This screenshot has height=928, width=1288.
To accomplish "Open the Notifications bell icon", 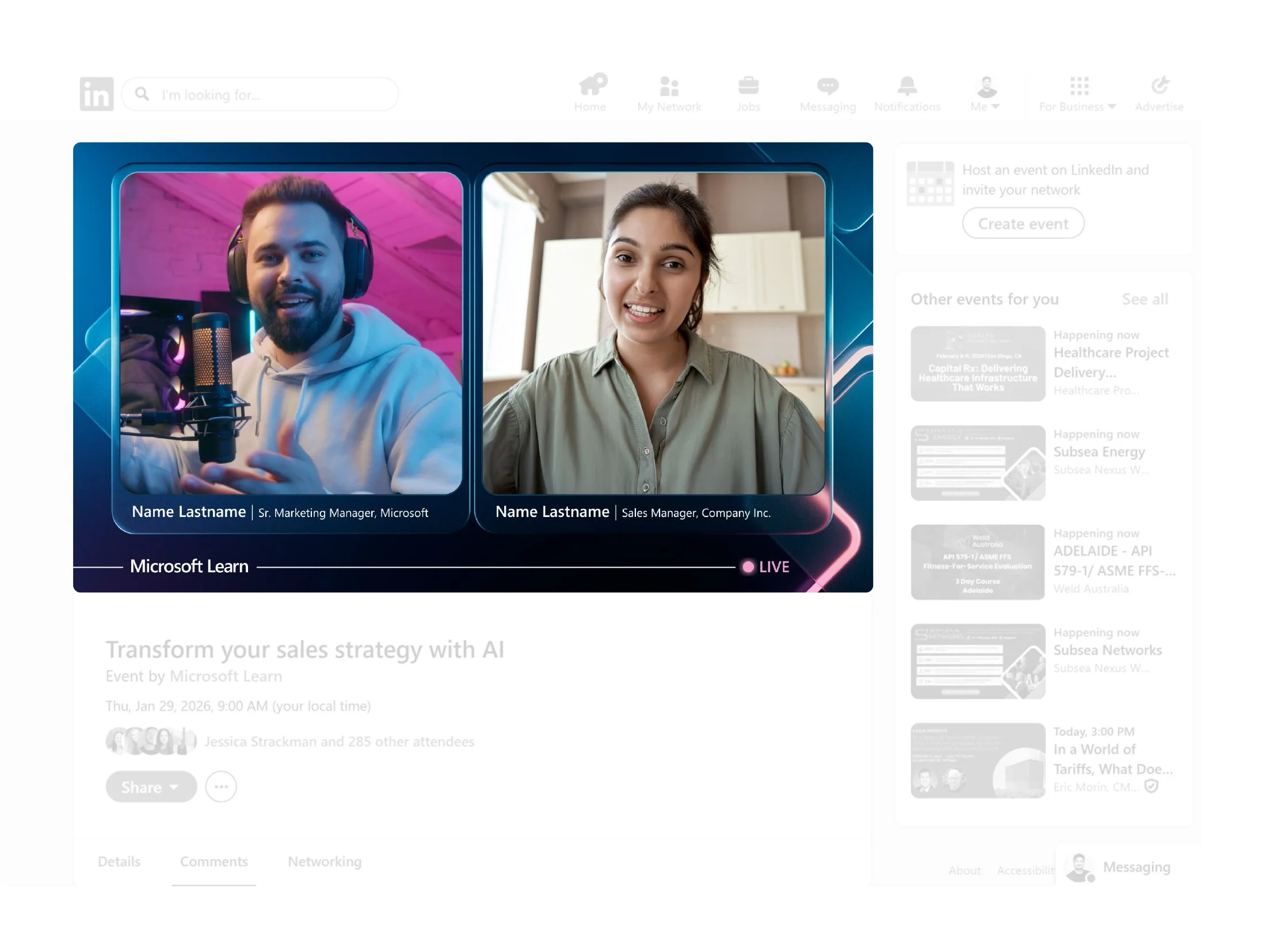I will pyautogui.click(x=907, y=86).
